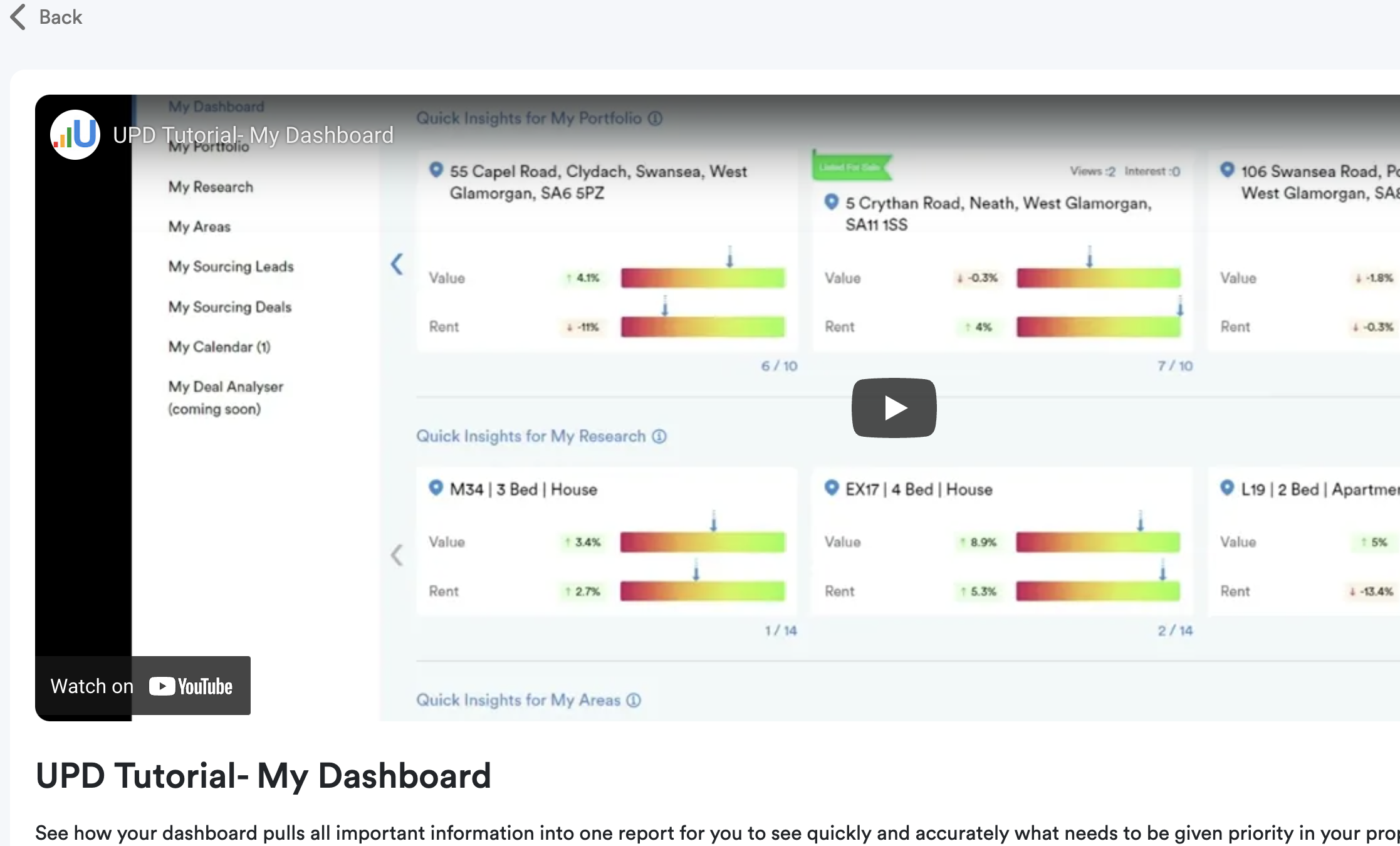Open info tooltip for Quick Insights for My Portfolio
1400x846 pixels.
tap(656, 118)
